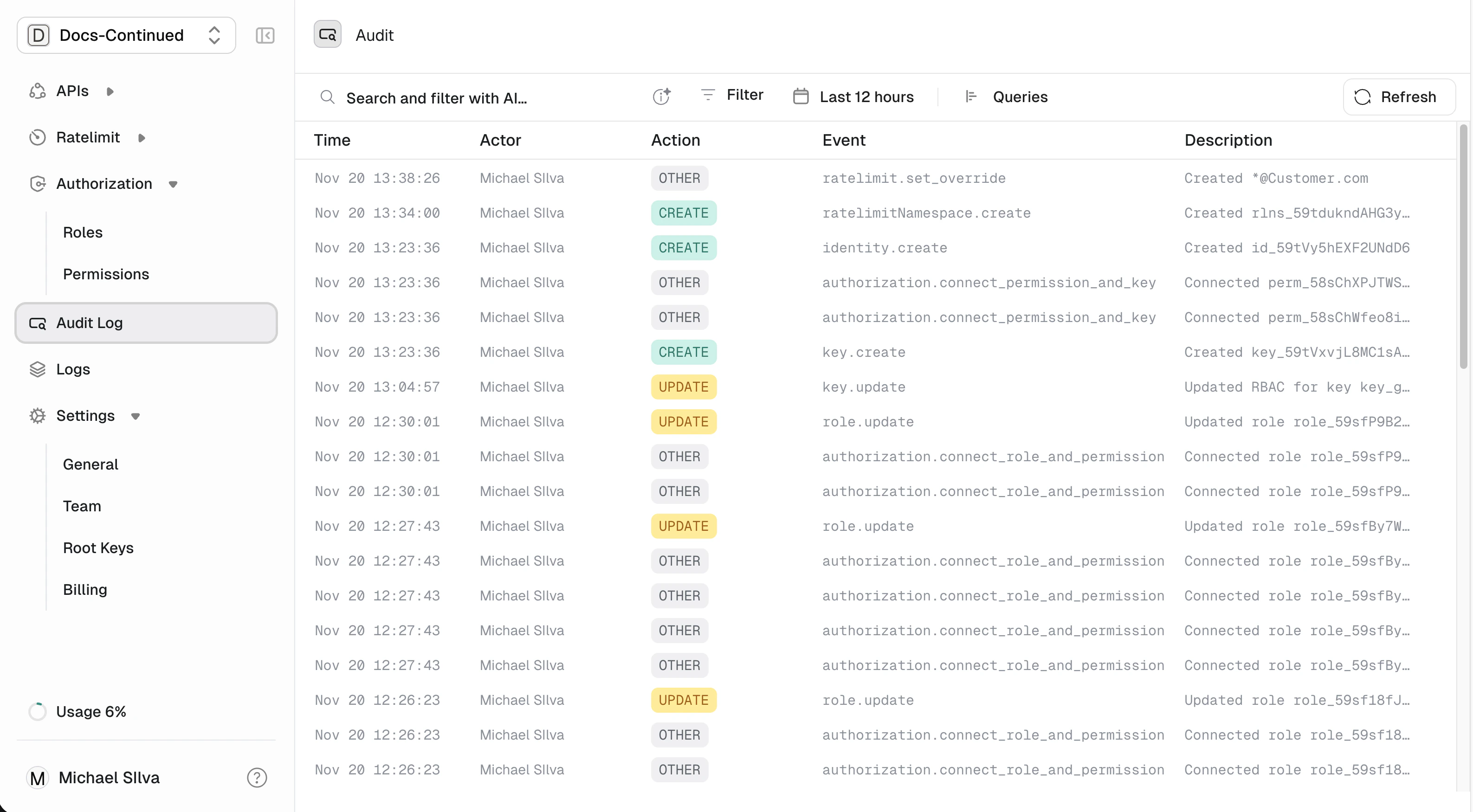The width and height of the screenshot is (1473, 812).
Task: Open the Docs-Continued workspace switcher
Action: coord(126,35)
